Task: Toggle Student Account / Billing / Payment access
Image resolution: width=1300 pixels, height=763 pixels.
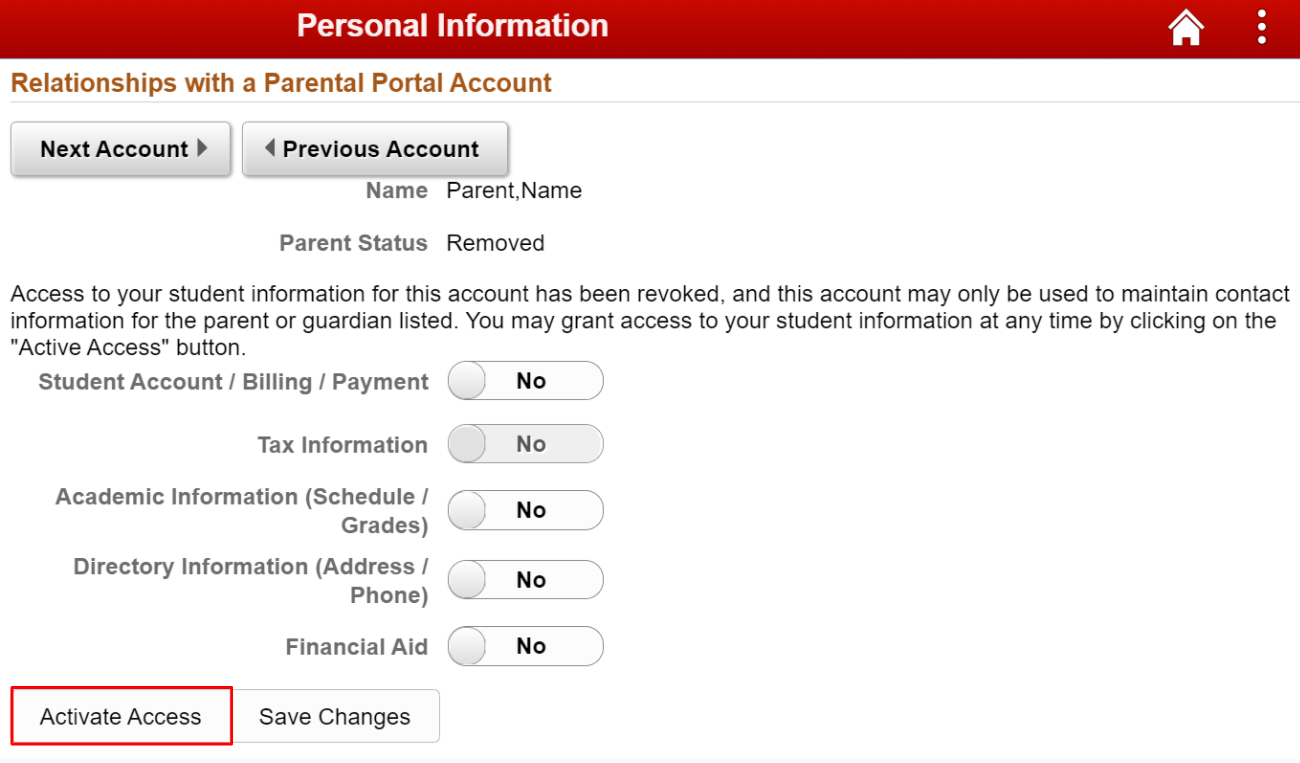Action: point(526,381)
